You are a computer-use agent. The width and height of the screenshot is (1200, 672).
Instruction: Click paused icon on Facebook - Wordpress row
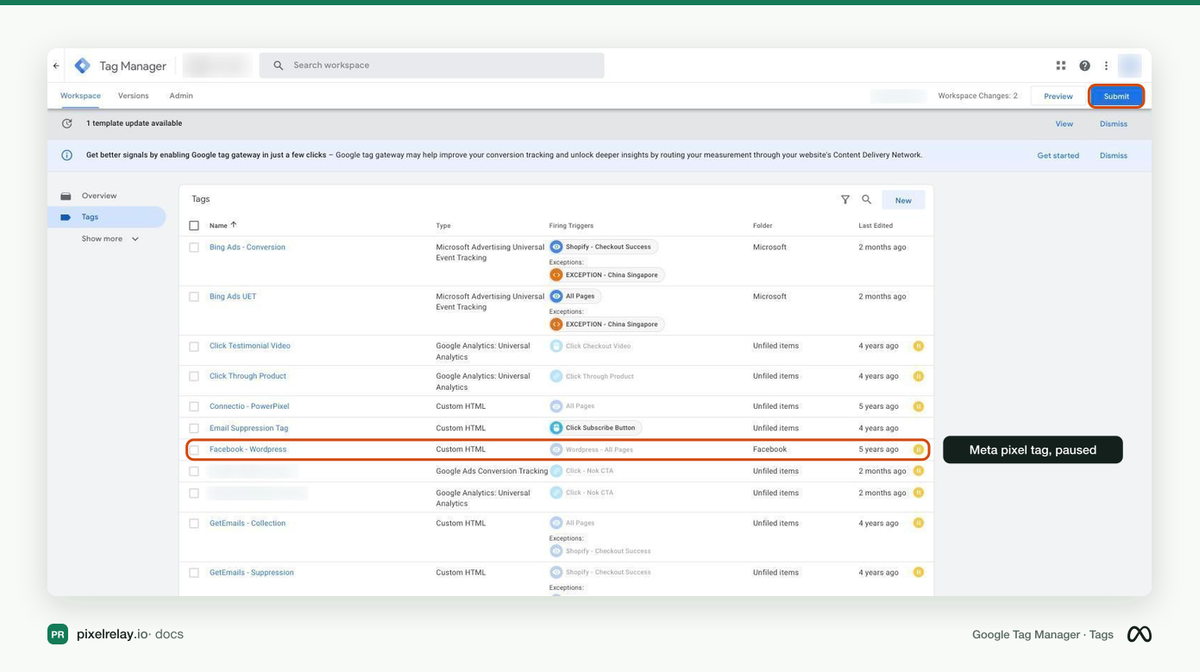click(x=918, y=449)
